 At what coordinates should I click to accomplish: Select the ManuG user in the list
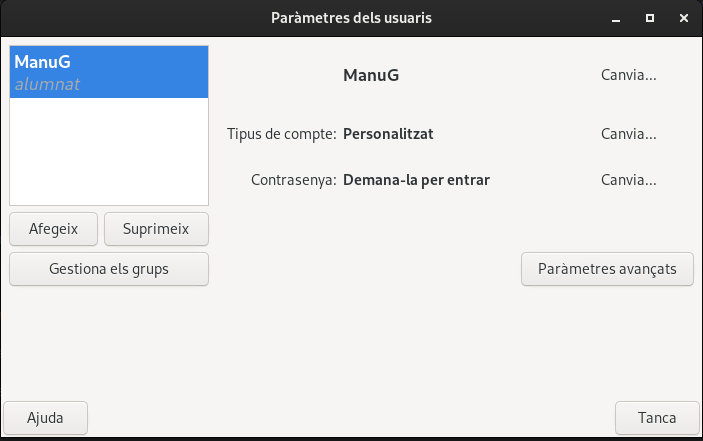click(x=108, y=72)
